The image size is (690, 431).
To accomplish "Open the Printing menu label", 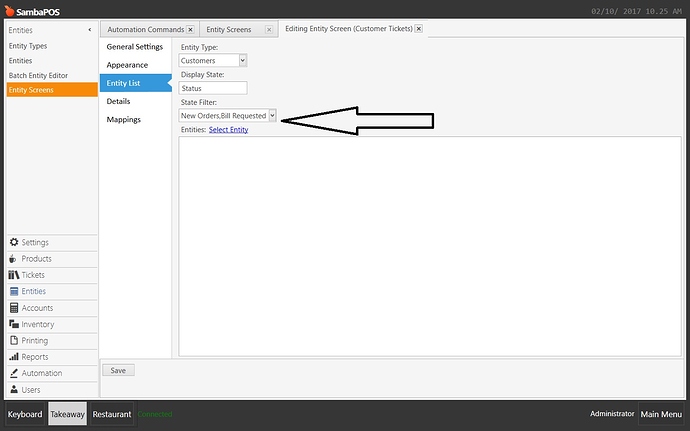I will 35,341.
